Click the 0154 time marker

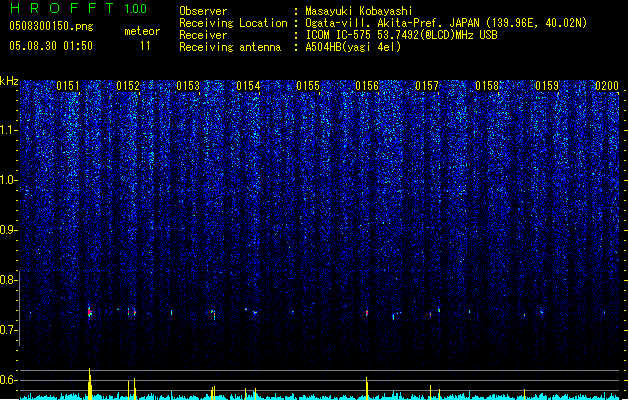(248, 86)
